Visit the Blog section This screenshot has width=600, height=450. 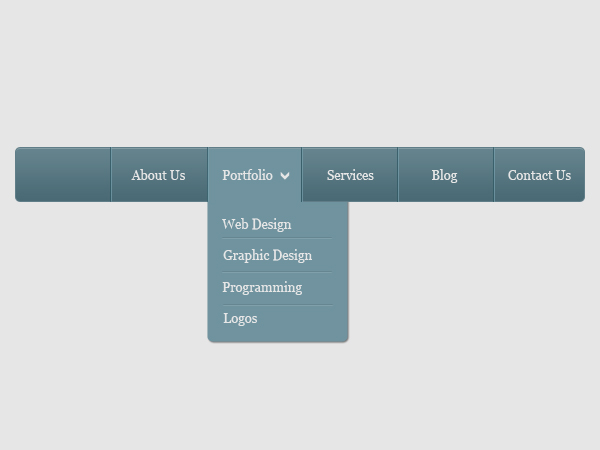[x=446, y=174]
